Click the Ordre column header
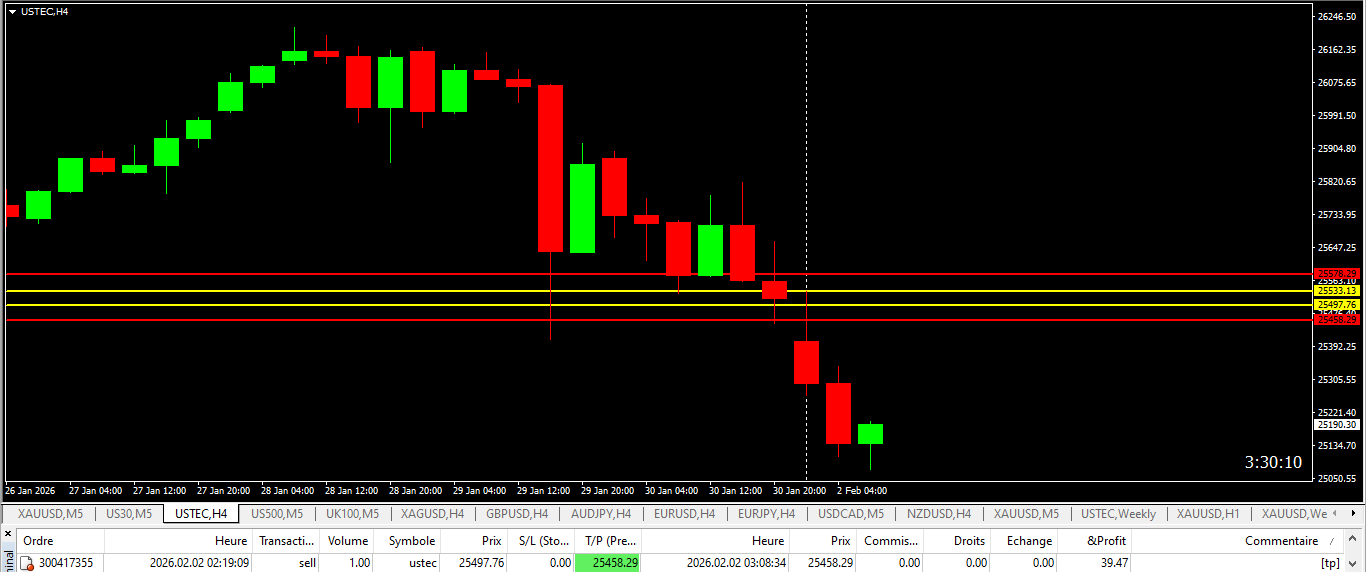The image size is (1366, 572). click(38, 541)
